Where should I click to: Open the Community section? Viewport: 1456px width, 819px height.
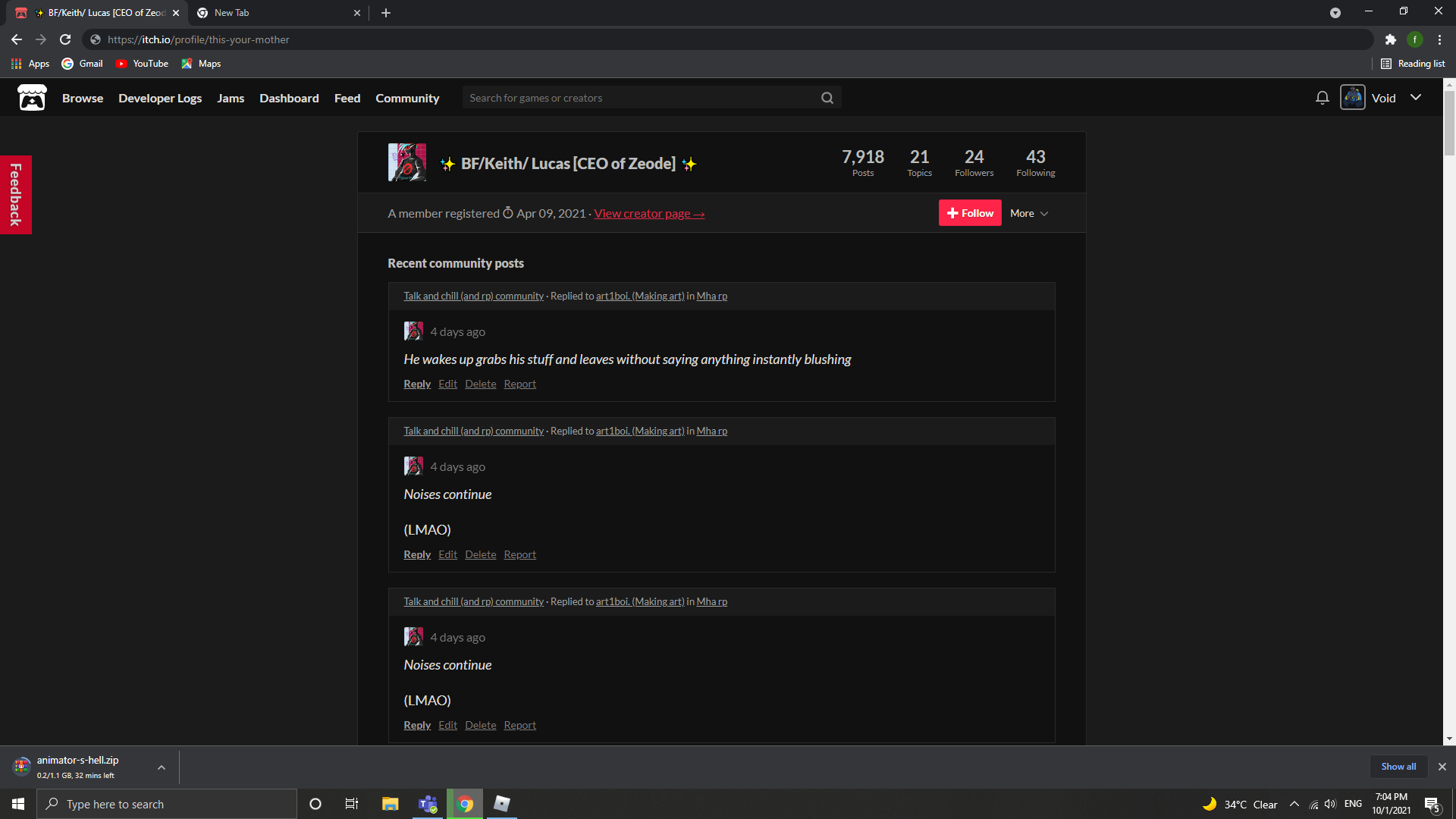407,98
